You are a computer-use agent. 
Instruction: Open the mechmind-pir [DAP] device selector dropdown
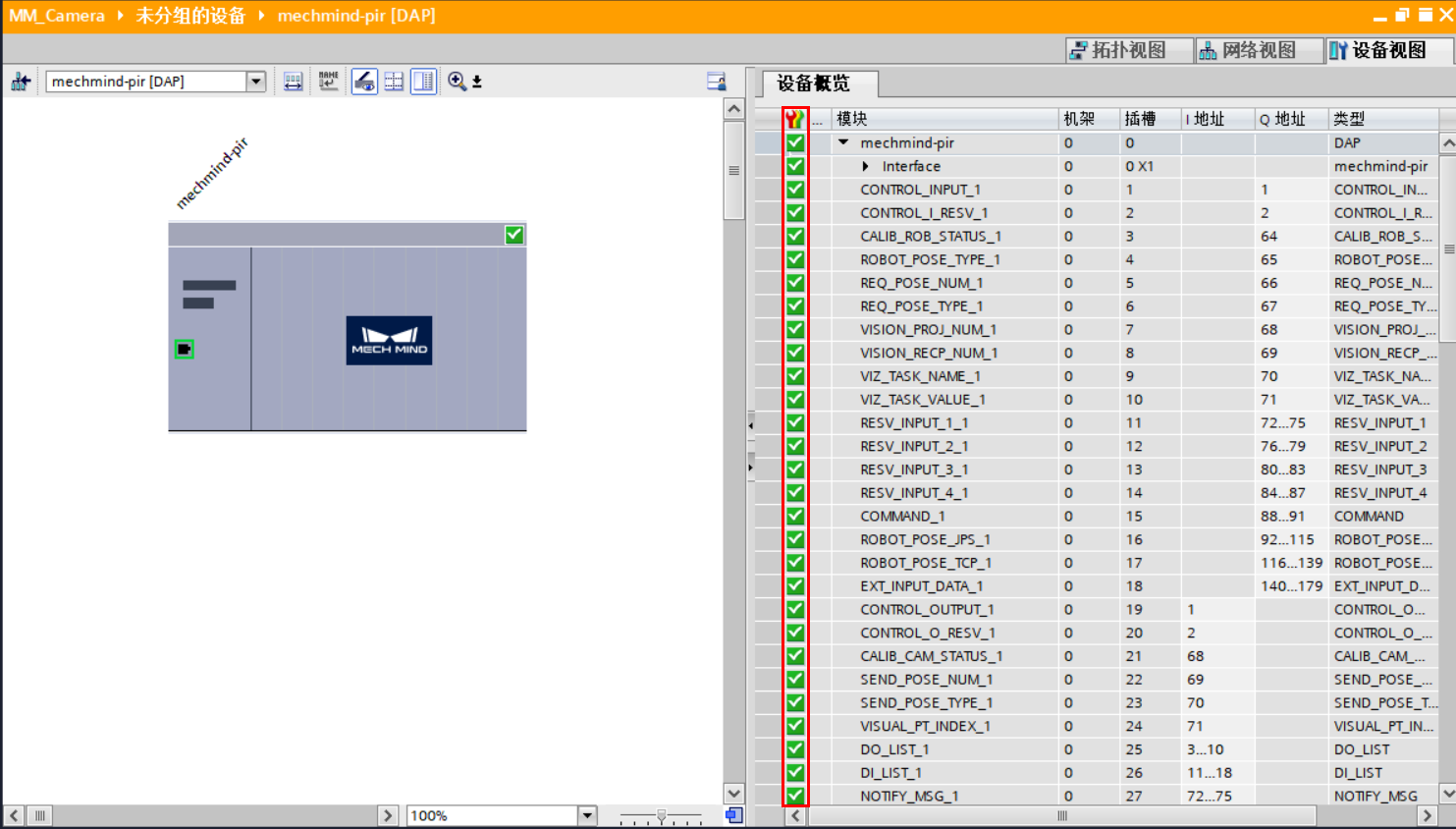coord(256,82)
